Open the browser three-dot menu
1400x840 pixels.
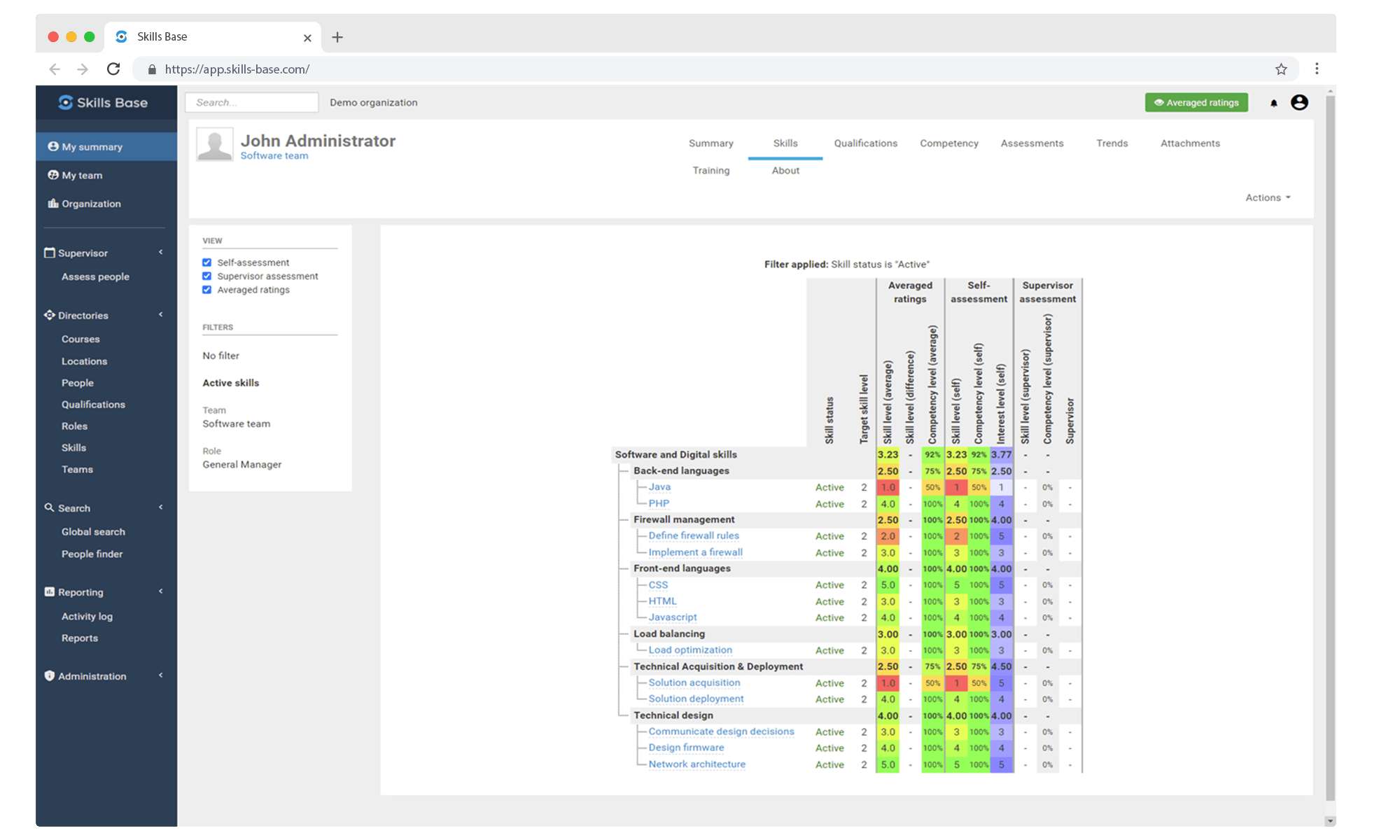click(x=1317, y=69)
